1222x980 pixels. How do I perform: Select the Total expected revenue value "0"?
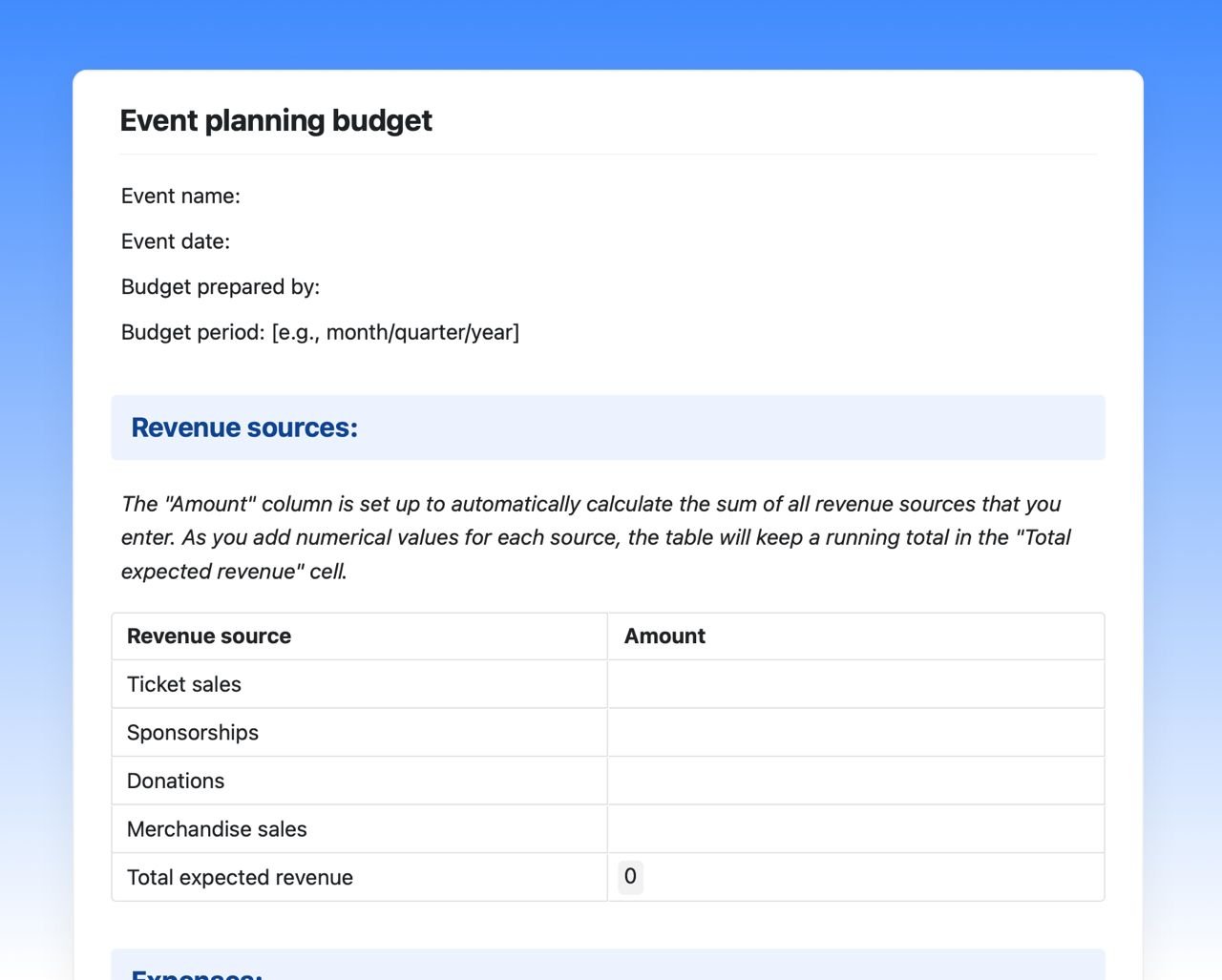click(x=630, y=876)
